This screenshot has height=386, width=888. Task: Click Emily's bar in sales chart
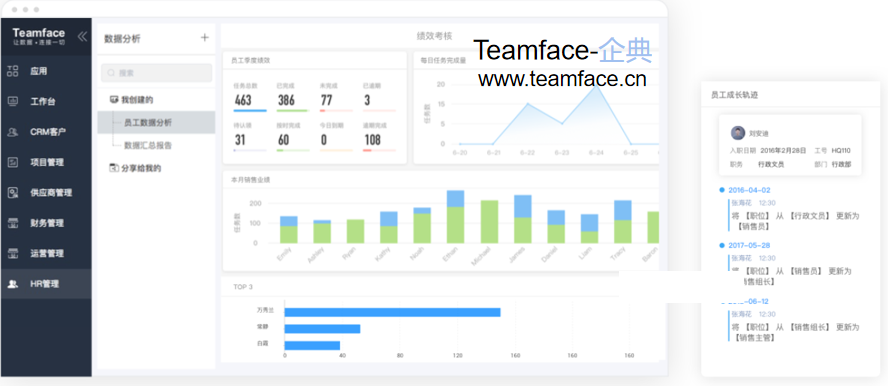(x=288, y=229)
